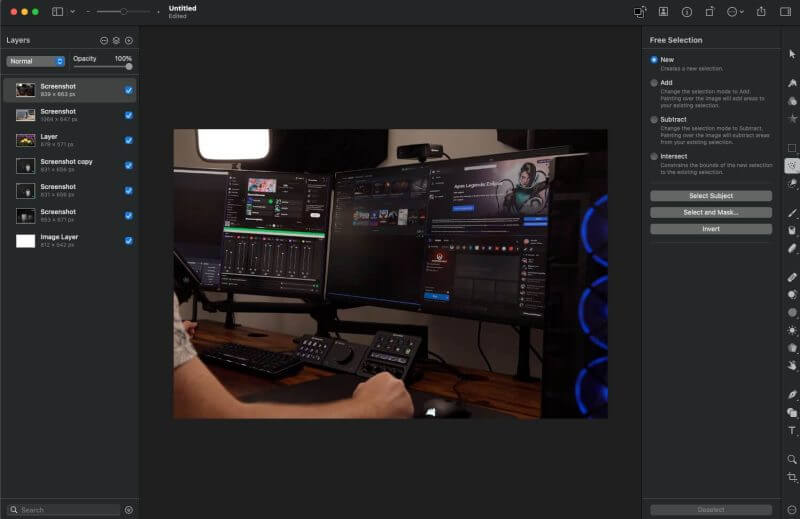Image resolution: width=800 pixels, height=519 pixels.
Task: Click the zoom slider in title bar
Action: pos(123,11)
